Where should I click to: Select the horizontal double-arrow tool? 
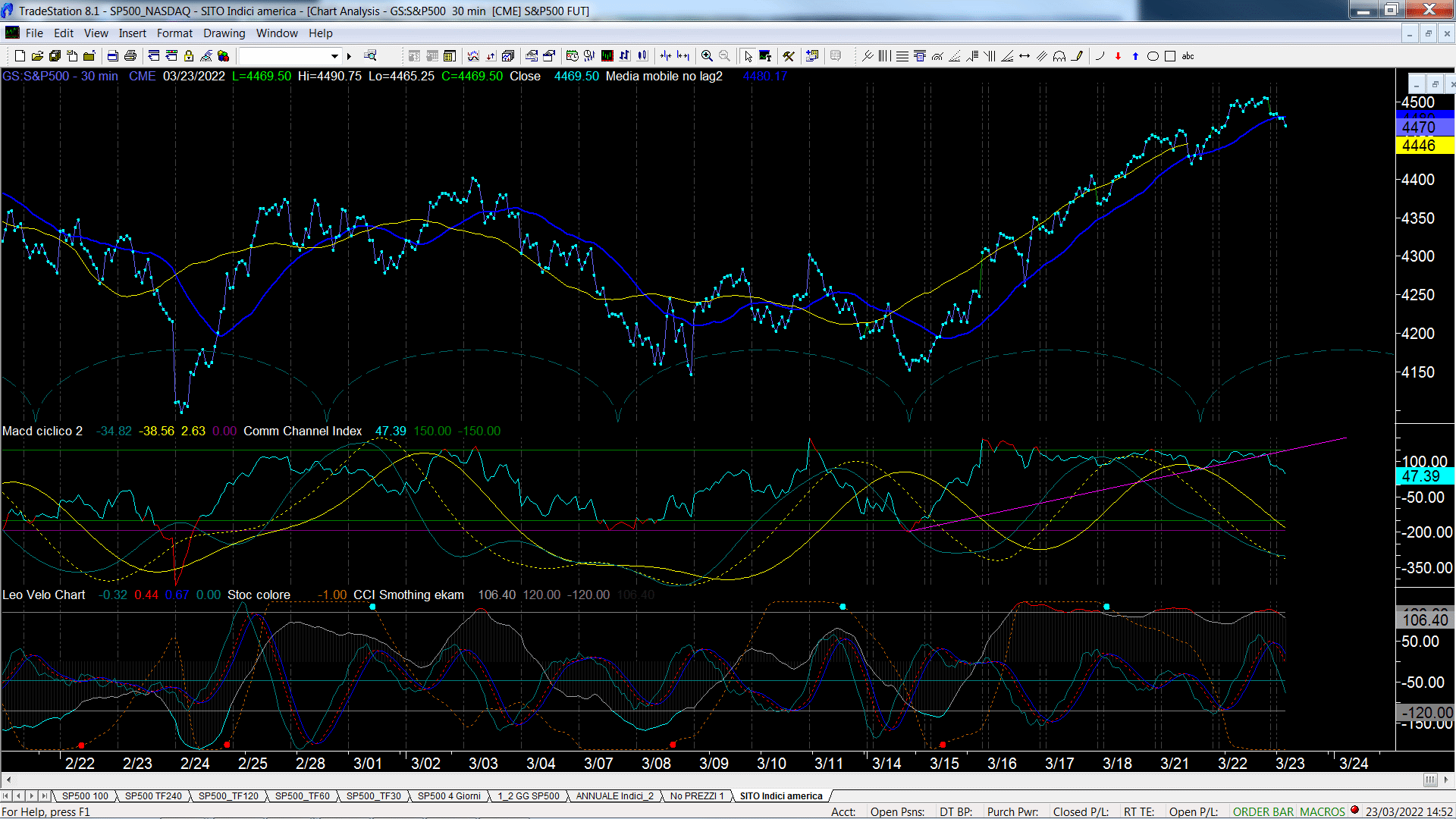[1025, 56]
